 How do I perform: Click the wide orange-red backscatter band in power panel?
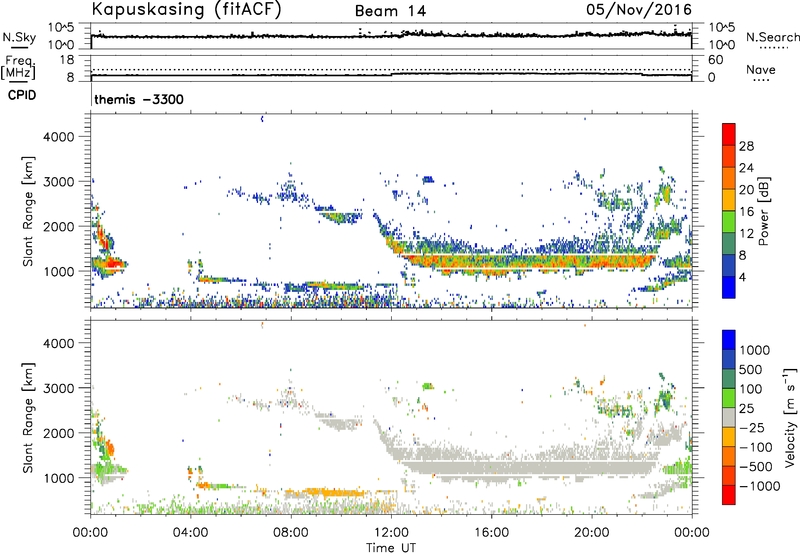pyautogui.click(x=528, y=262)
